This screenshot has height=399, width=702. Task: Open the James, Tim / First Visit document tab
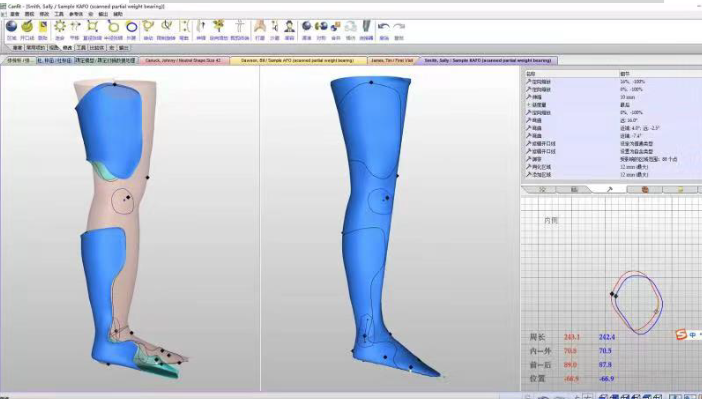click(392, 60)
